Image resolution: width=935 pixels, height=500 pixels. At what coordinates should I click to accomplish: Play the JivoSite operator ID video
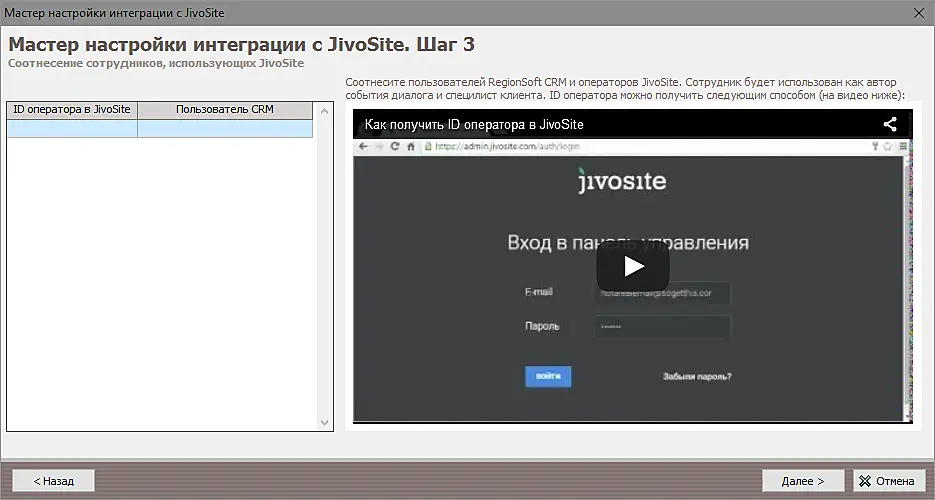point(633,266)
